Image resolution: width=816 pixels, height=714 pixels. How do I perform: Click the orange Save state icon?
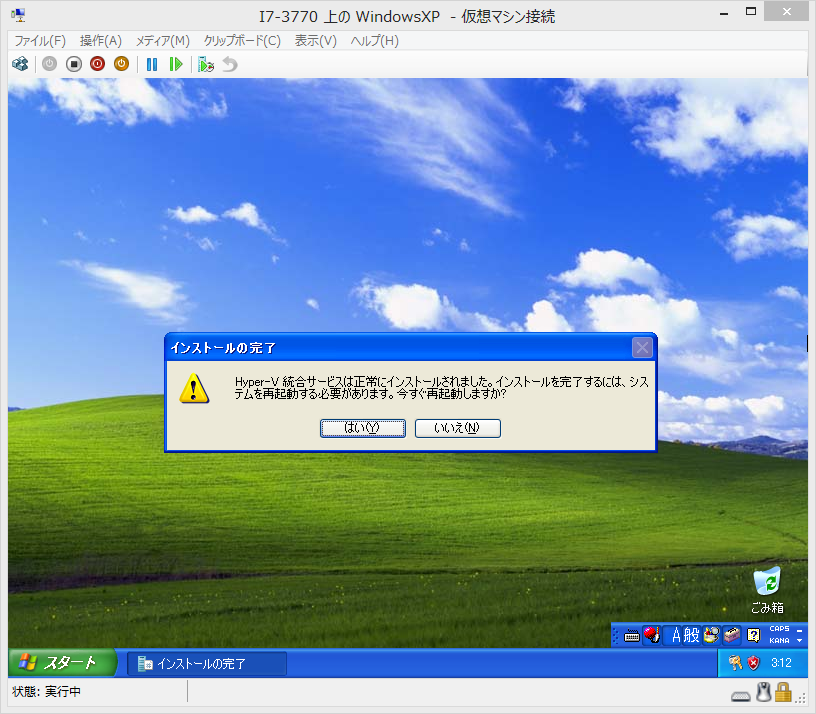(x=121, y=64)
